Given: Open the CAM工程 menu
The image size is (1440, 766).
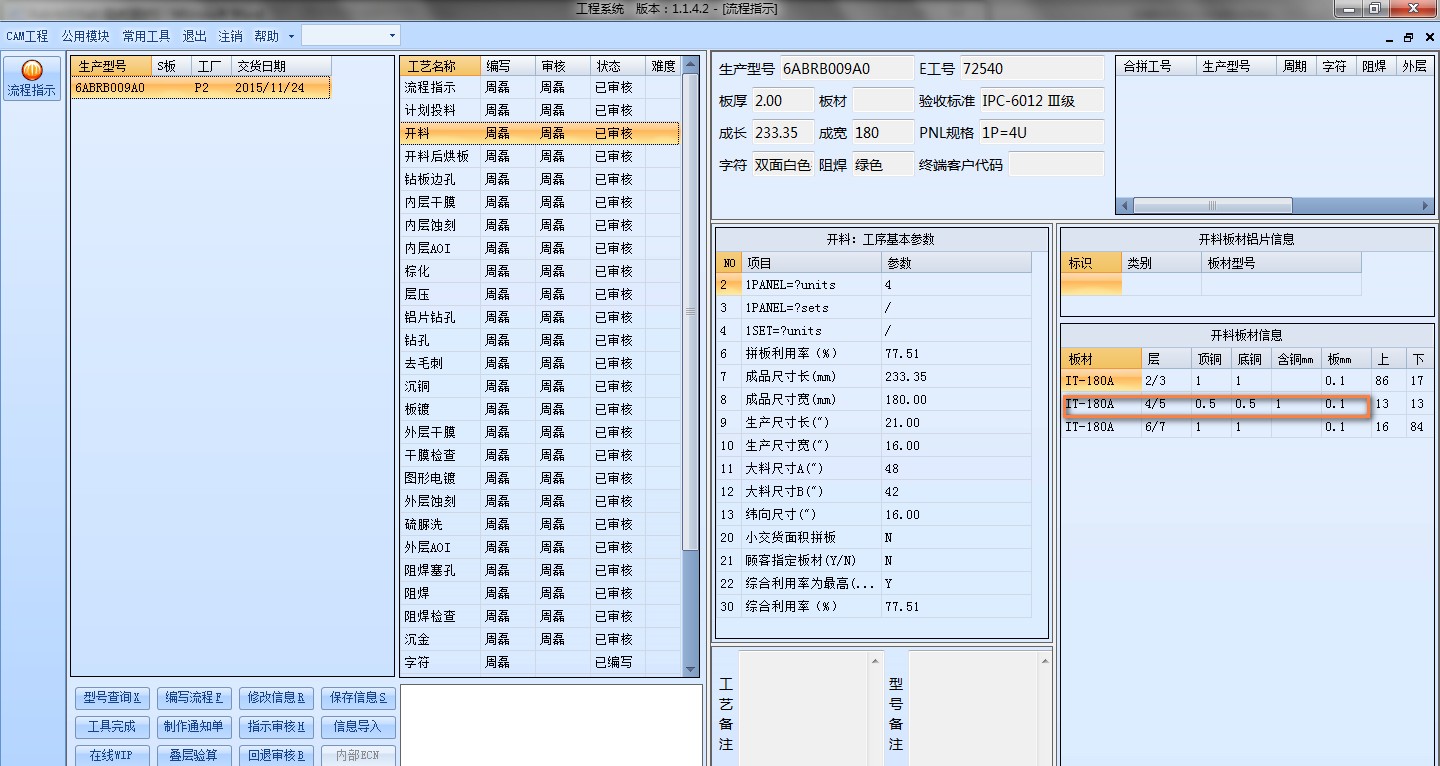Looking at the screenshot, I should point(27,36).
